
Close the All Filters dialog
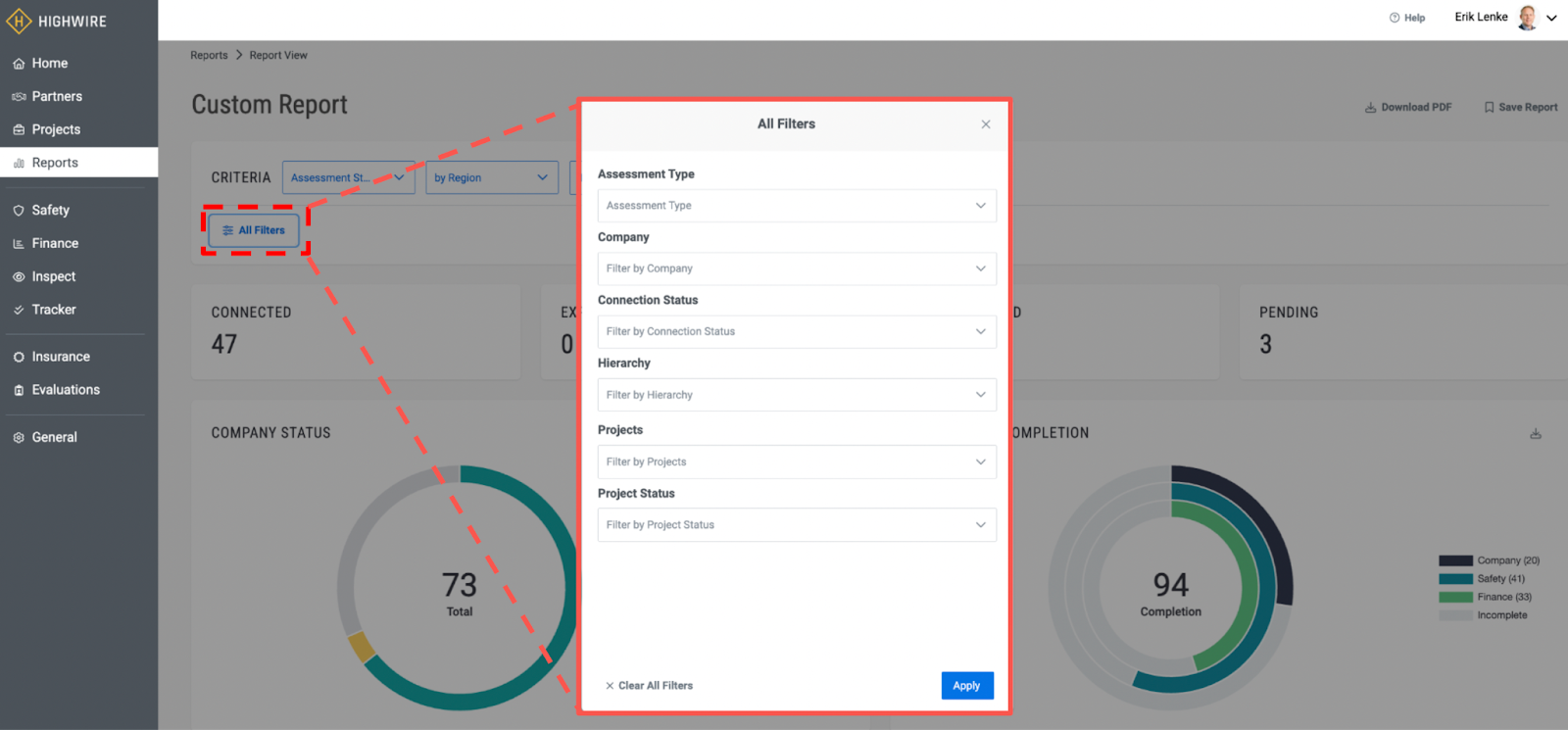click(x=986, y=124)
